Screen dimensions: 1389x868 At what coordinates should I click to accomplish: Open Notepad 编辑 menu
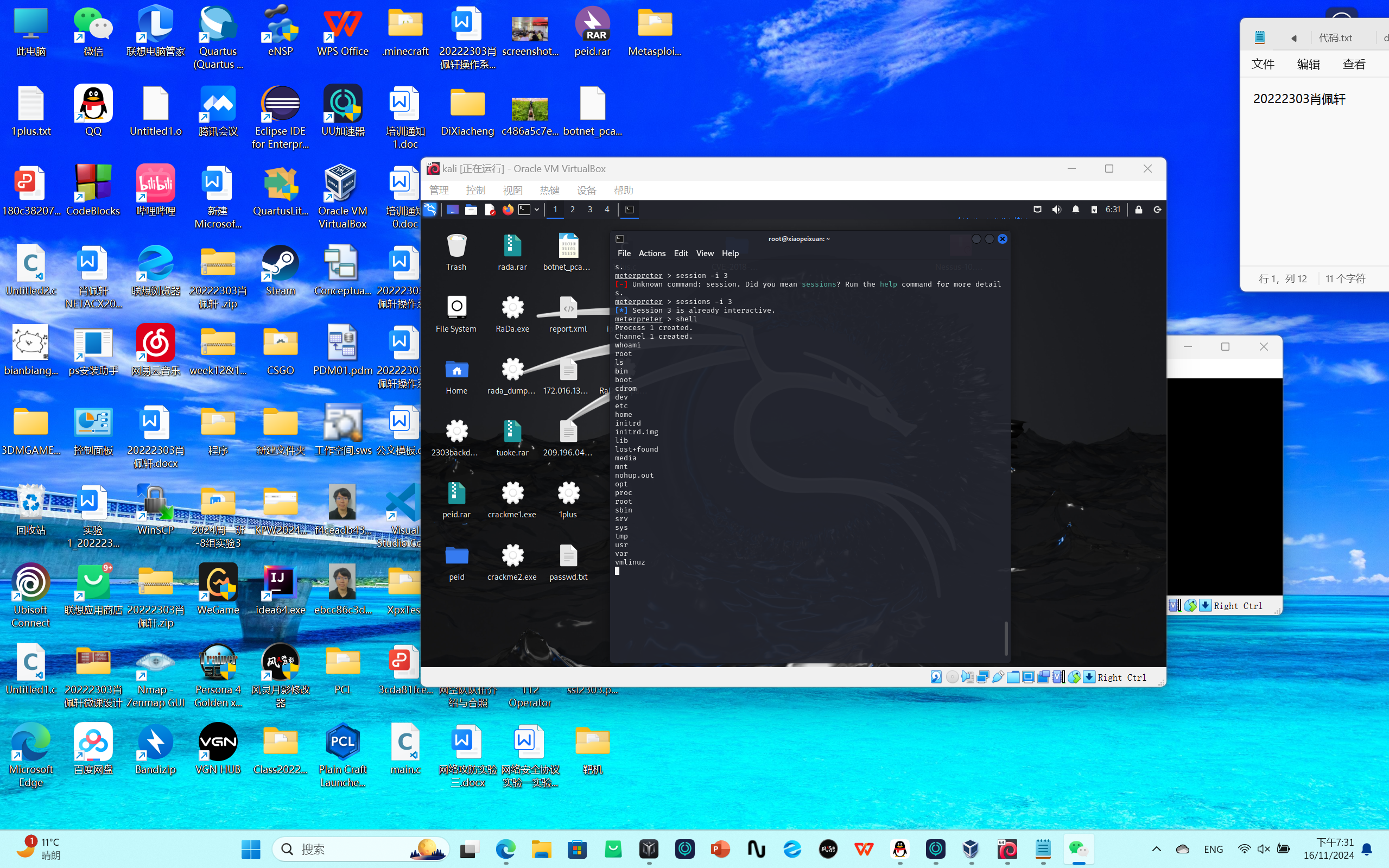pyautogui.click(x=1309, y=64)
